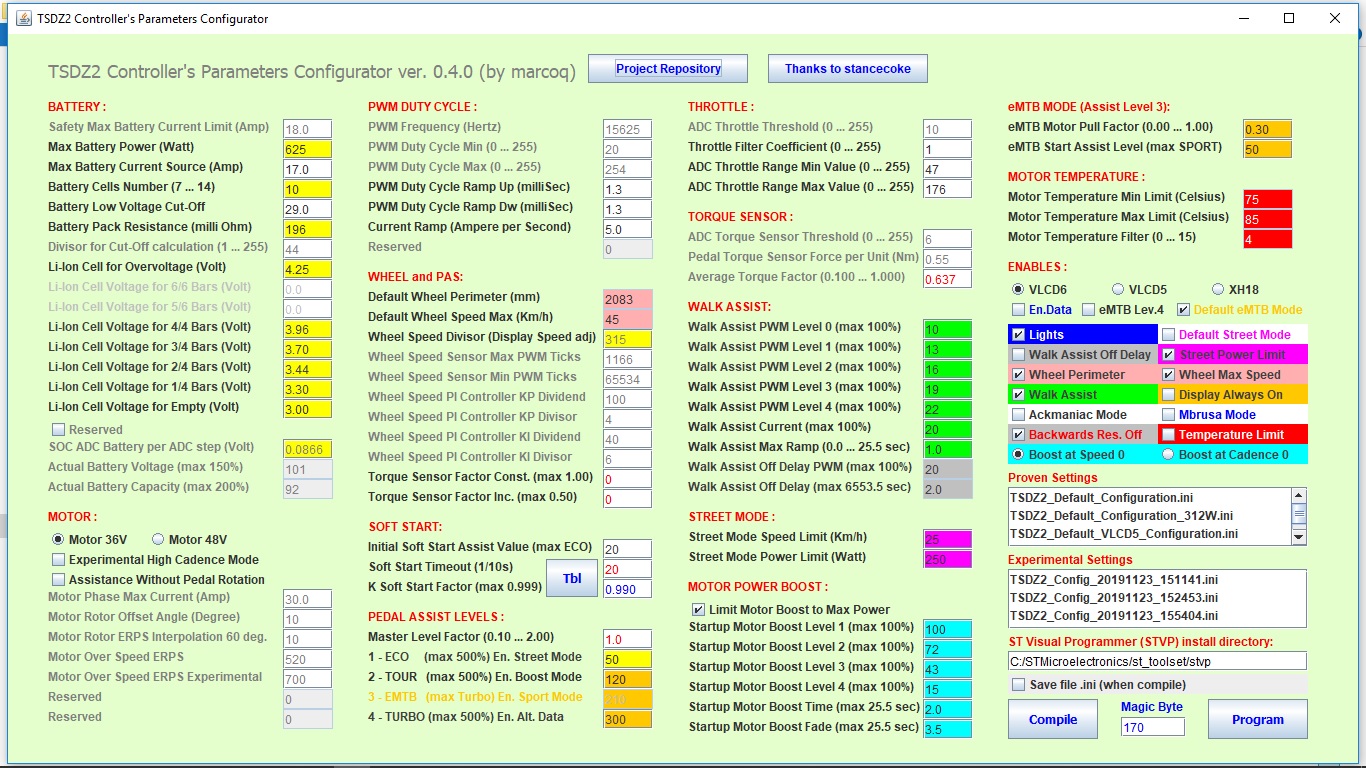Toggle the Street Power Limit checkbox
Viewport: 1366px width, 768px height.
[x=1168, y=355]
